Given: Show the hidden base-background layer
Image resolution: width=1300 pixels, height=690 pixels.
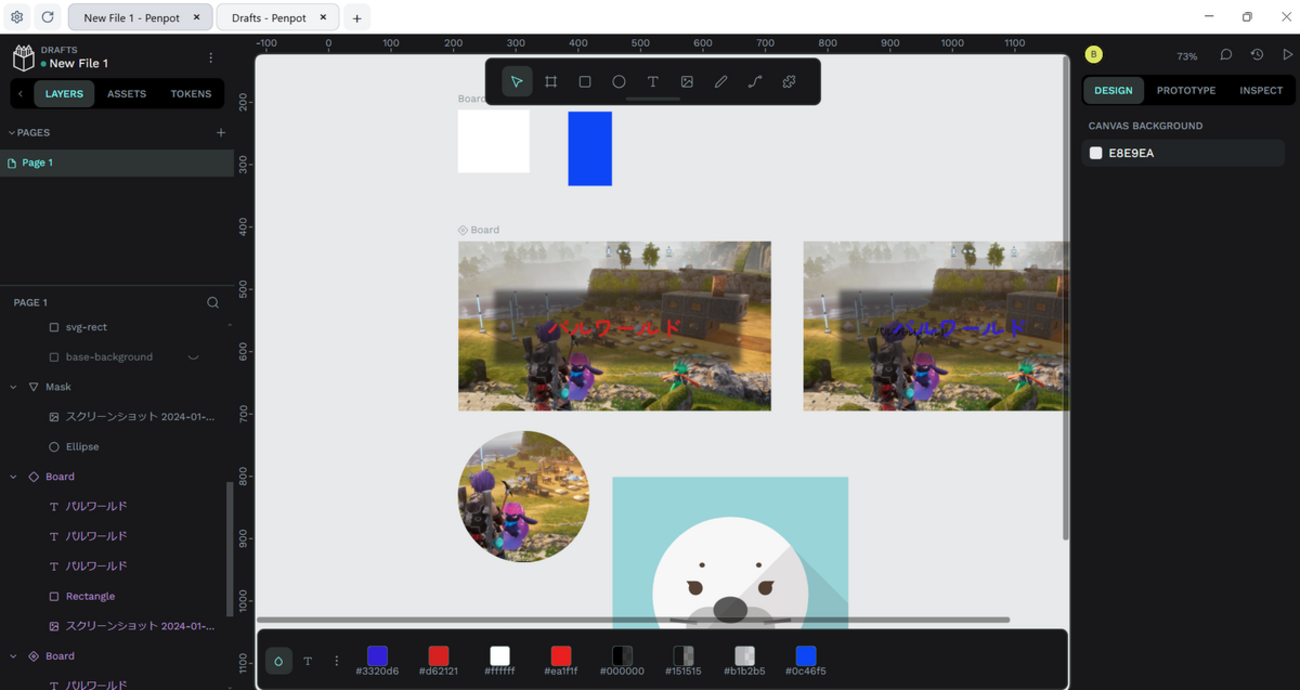Looking at the screenshot, I should pyautogui.click(x=193, y=357).
